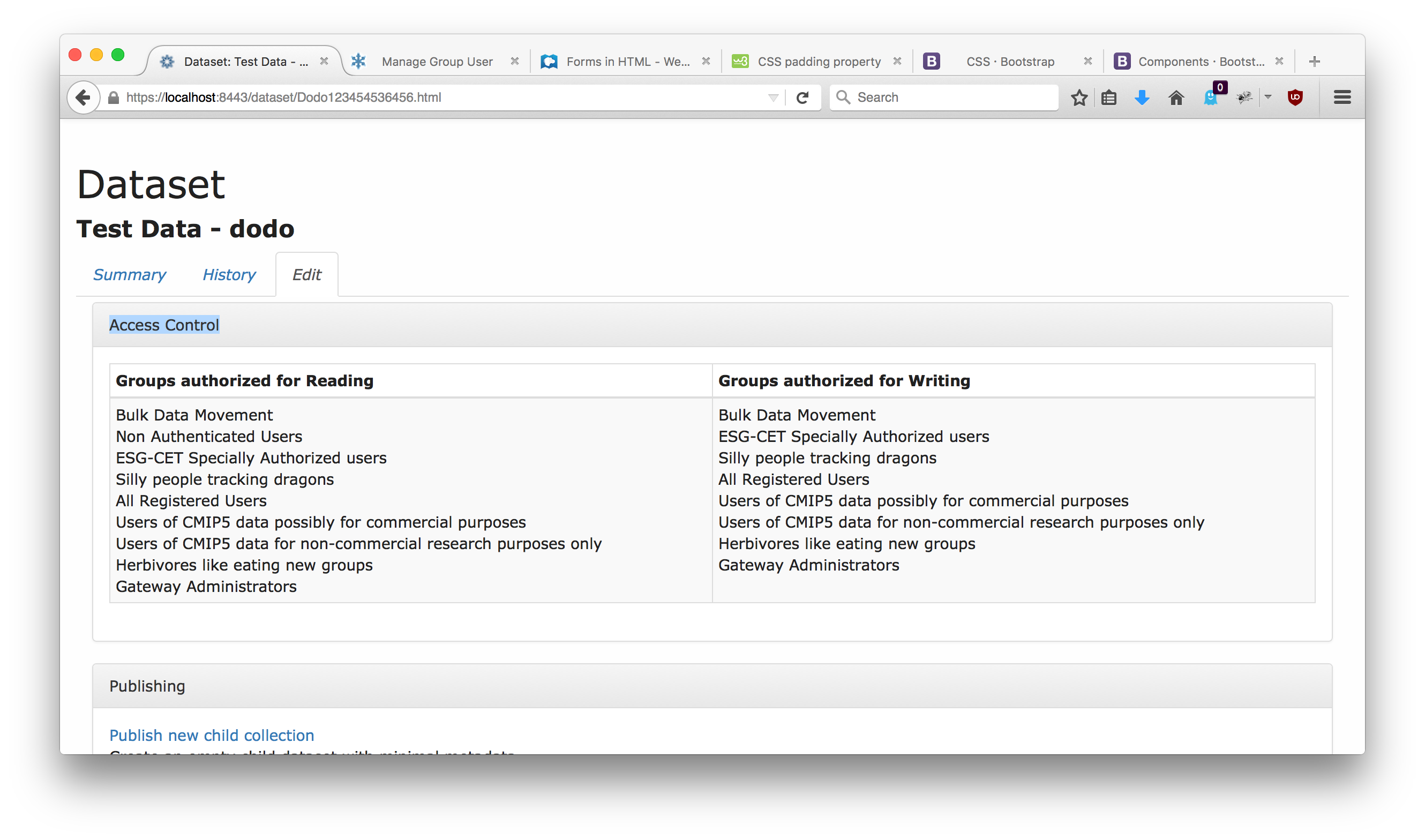Open the hamburger menu

click(1342, 97)
